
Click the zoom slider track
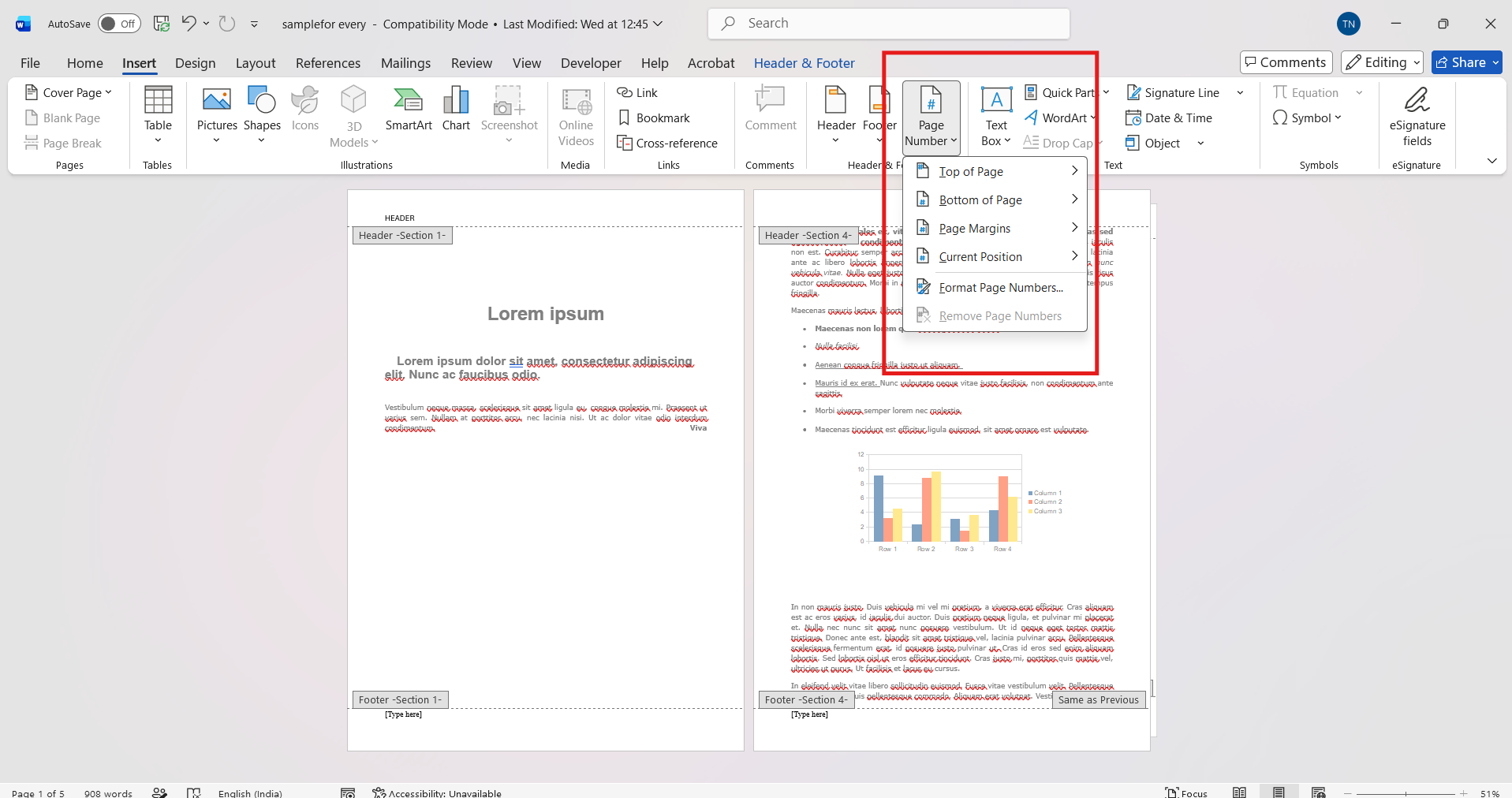pyautogui.click(x=1406, y=792)
